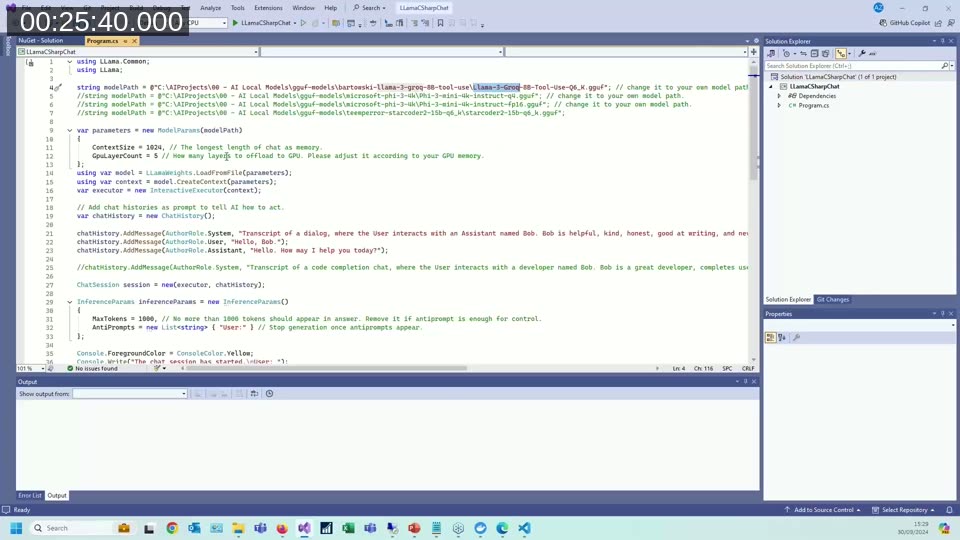Open the Toolbox side tab
The image size is (960, 540).
[8, 47]
